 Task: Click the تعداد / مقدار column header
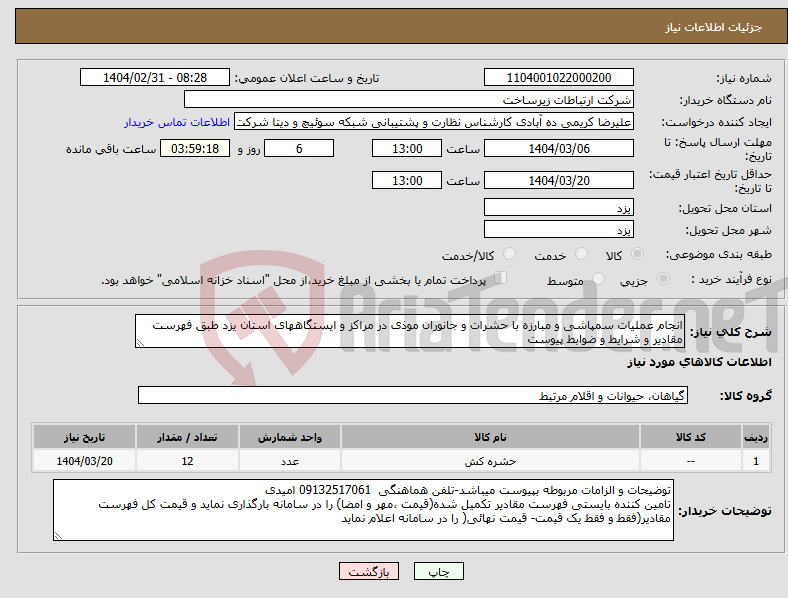click(187, 437)
